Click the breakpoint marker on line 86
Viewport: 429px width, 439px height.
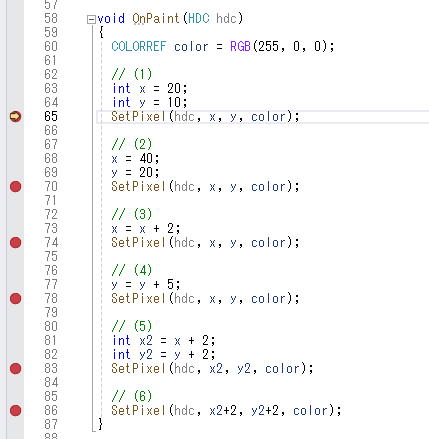coord(15,410)
